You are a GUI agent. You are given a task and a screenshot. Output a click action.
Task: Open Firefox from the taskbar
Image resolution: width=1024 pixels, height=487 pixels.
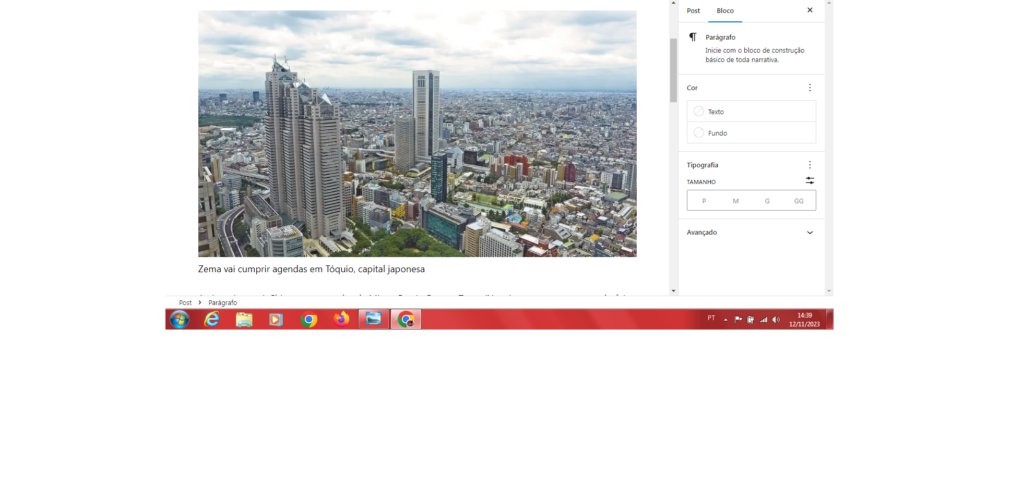342,319
